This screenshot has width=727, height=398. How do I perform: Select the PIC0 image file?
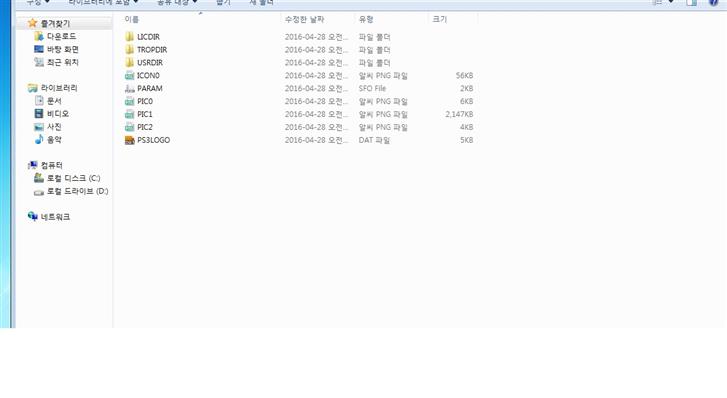point(139,101)
